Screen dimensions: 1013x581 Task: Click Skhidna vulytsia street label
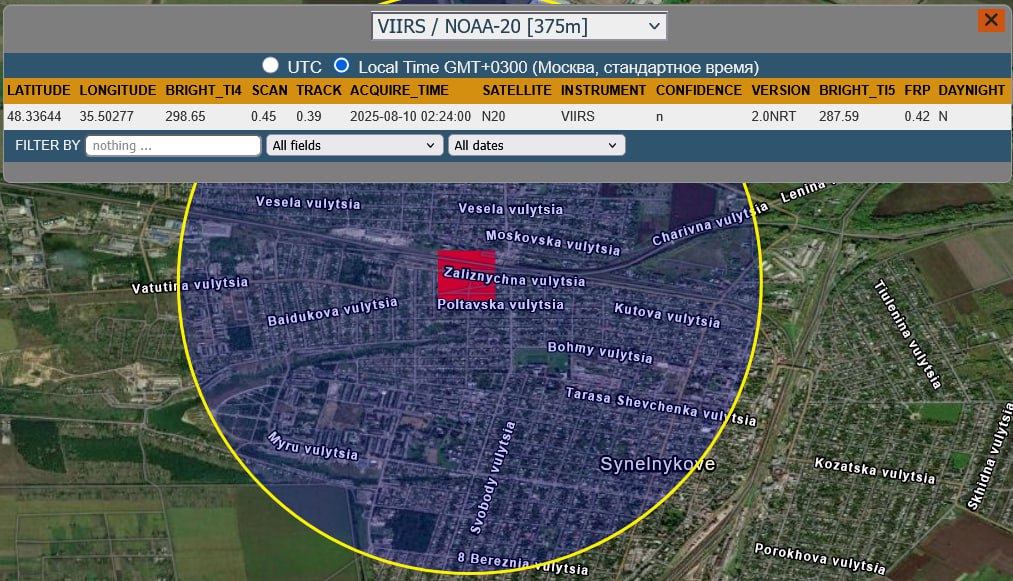pyautogui.click(x=991, y=456)
